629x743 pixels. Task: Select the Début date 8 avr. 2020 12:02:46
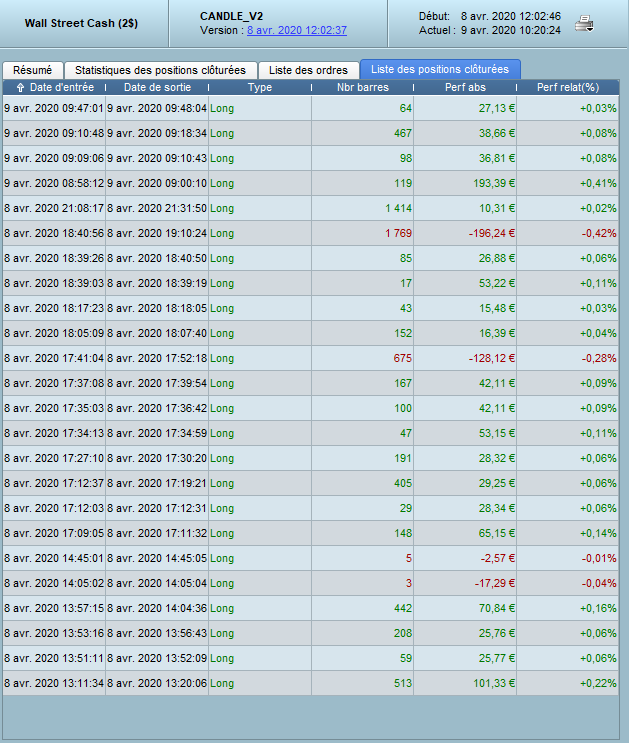[x=511, y=16]
